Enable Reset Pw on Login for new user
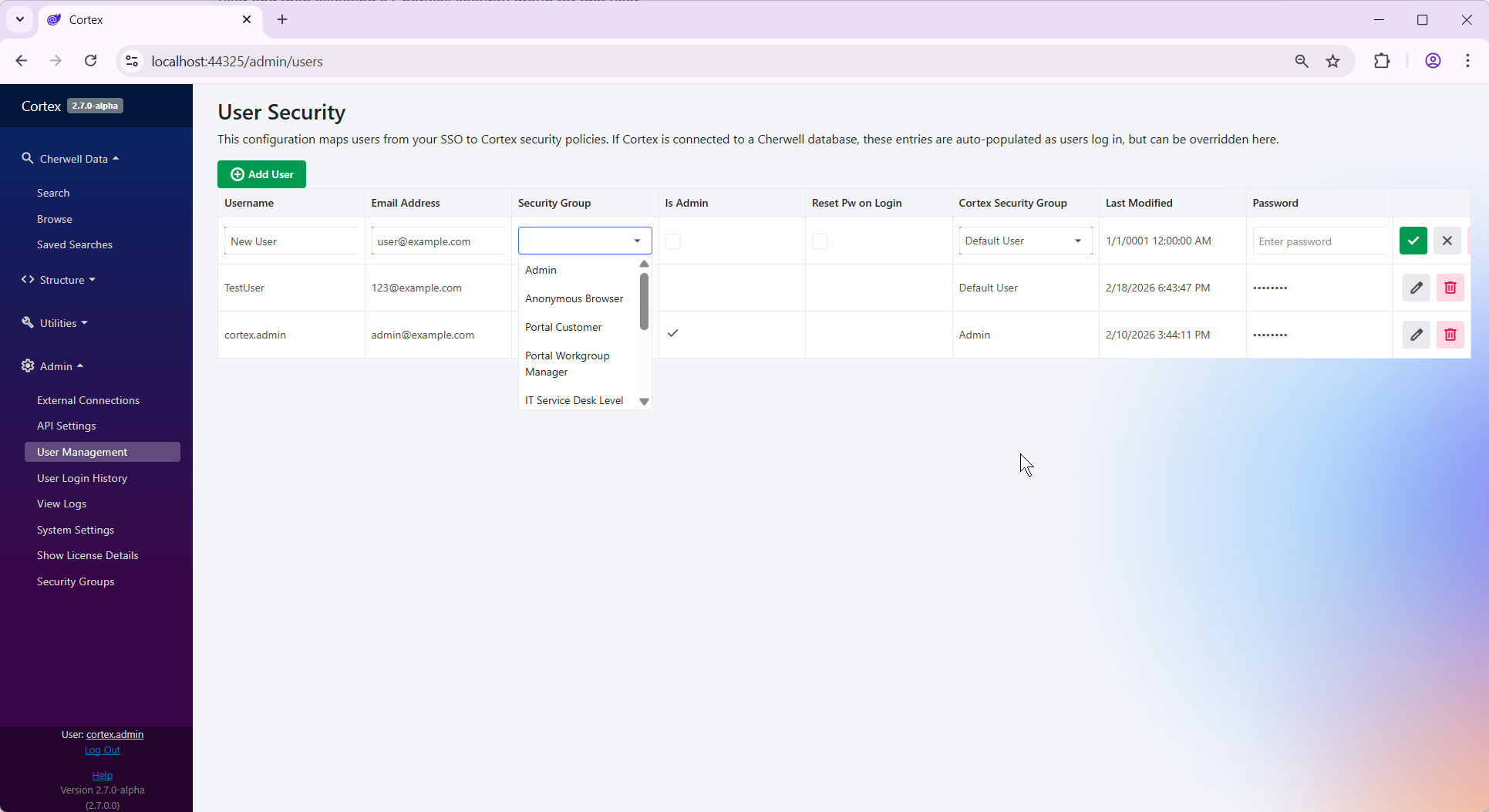1489x812 pixels. [x=820, y=241]
